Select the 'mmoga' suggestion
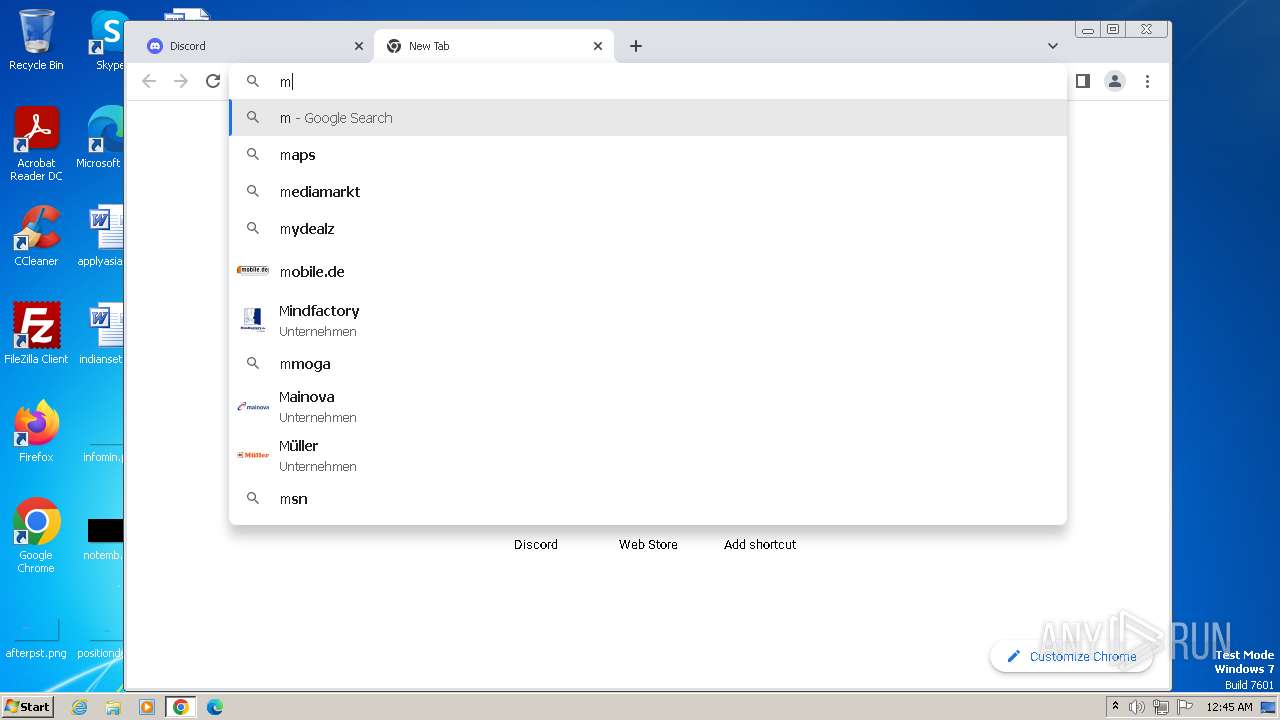The height and width of the screenshot is (720, 1280). (648, 364)
